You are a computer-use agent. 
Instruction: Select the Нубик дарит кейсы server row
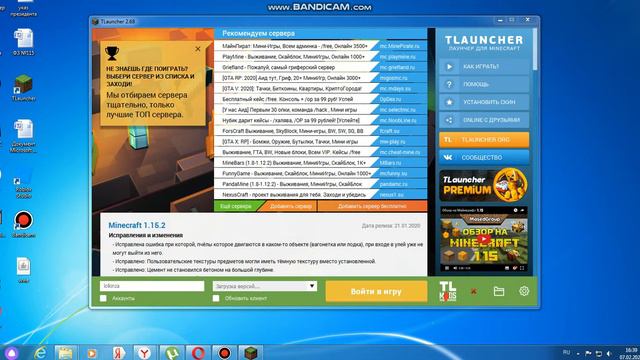click(321, 120)
